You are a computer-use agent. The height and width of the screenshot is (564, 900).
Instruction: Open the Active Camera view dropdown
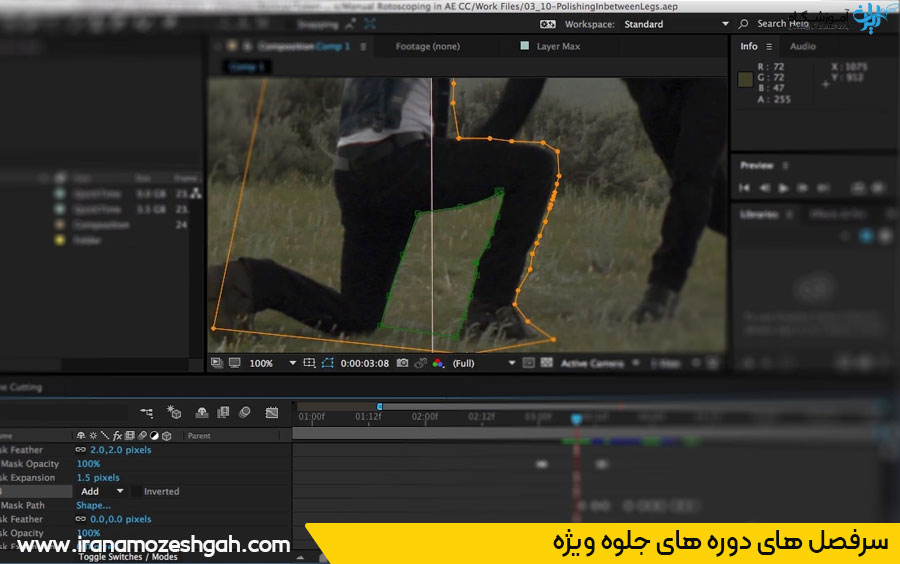point(600,363)
